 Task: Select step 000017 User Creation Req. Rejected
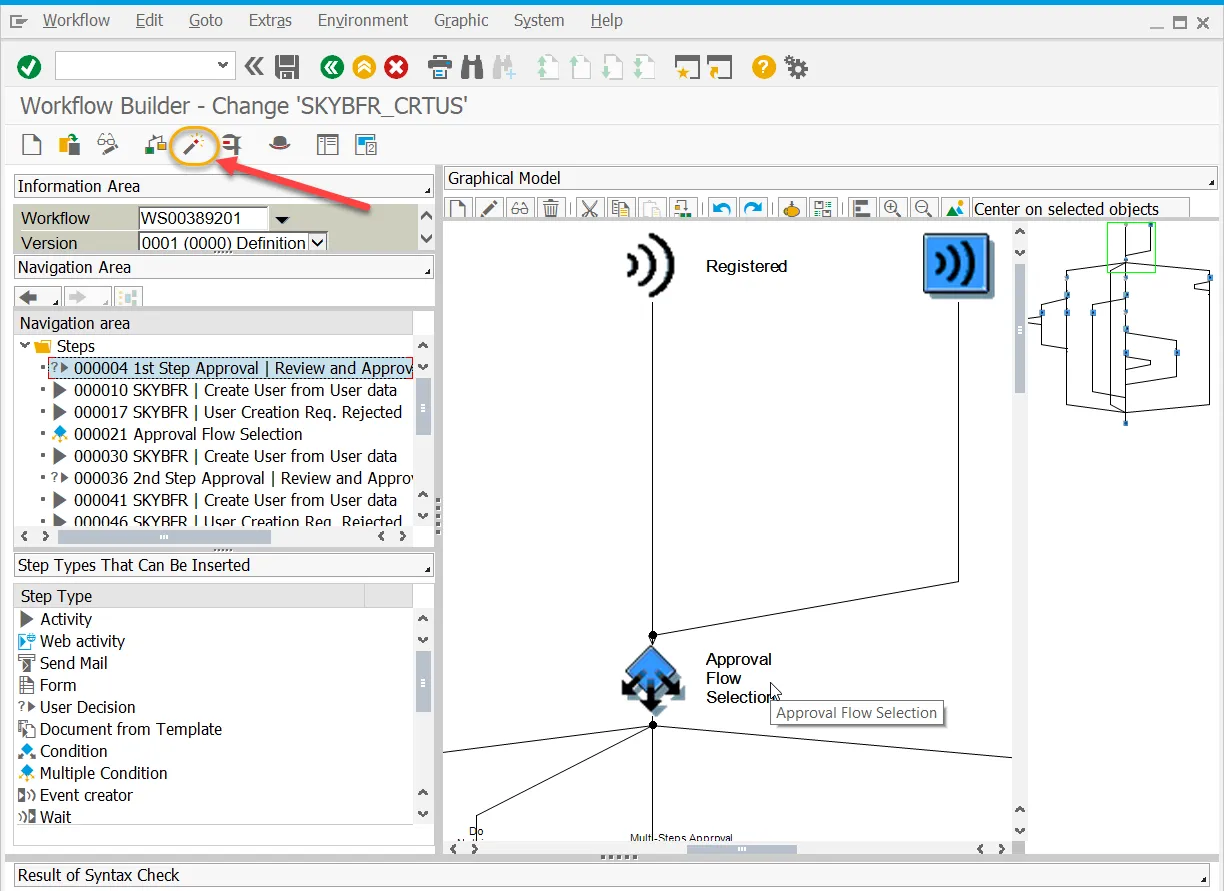(x=237, y=412)
